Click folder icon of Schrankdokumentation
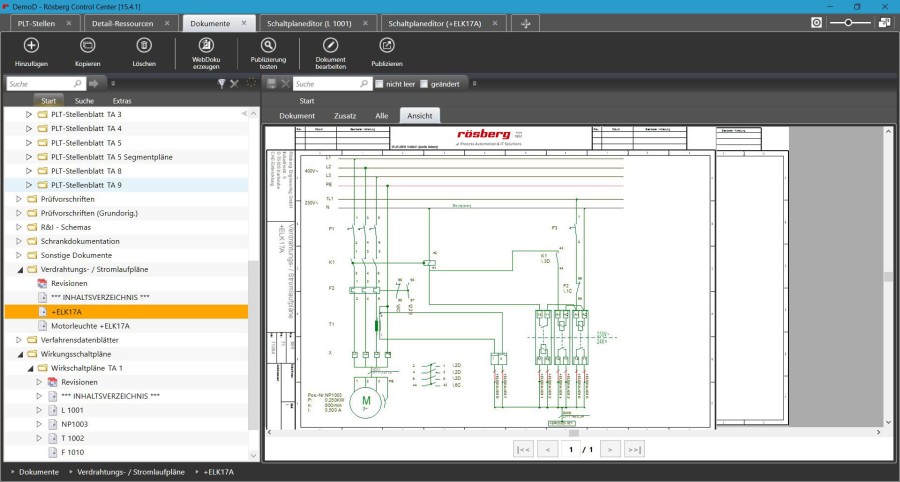The width and height of the screenshot is (900, 482). coord(32,241)
